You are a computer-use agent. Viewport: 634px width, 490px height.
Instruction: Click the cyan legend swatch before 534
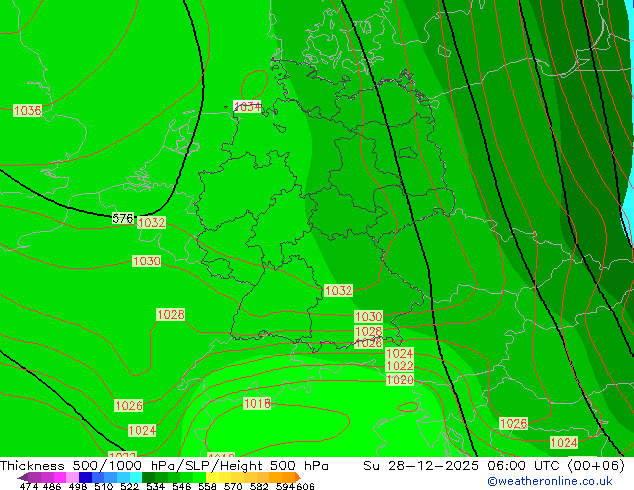(136, 477)
